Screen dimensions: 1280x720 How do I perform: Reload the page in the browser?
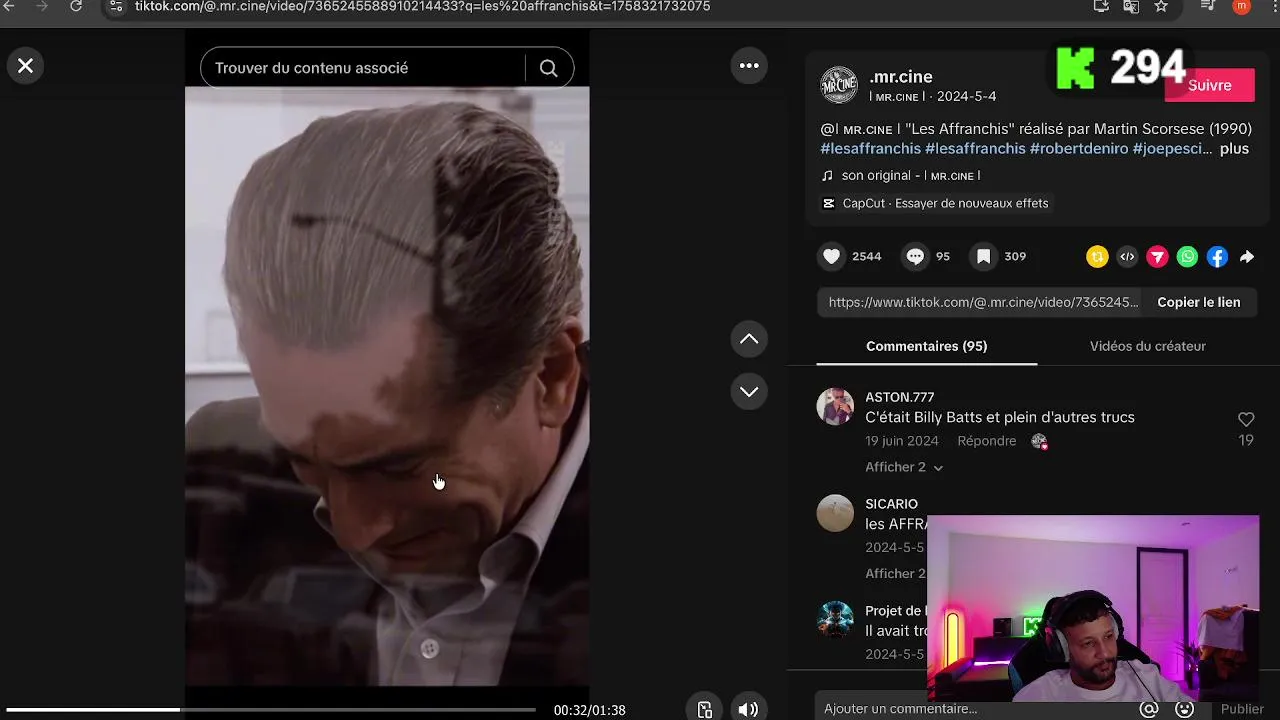tap(76, 6)
